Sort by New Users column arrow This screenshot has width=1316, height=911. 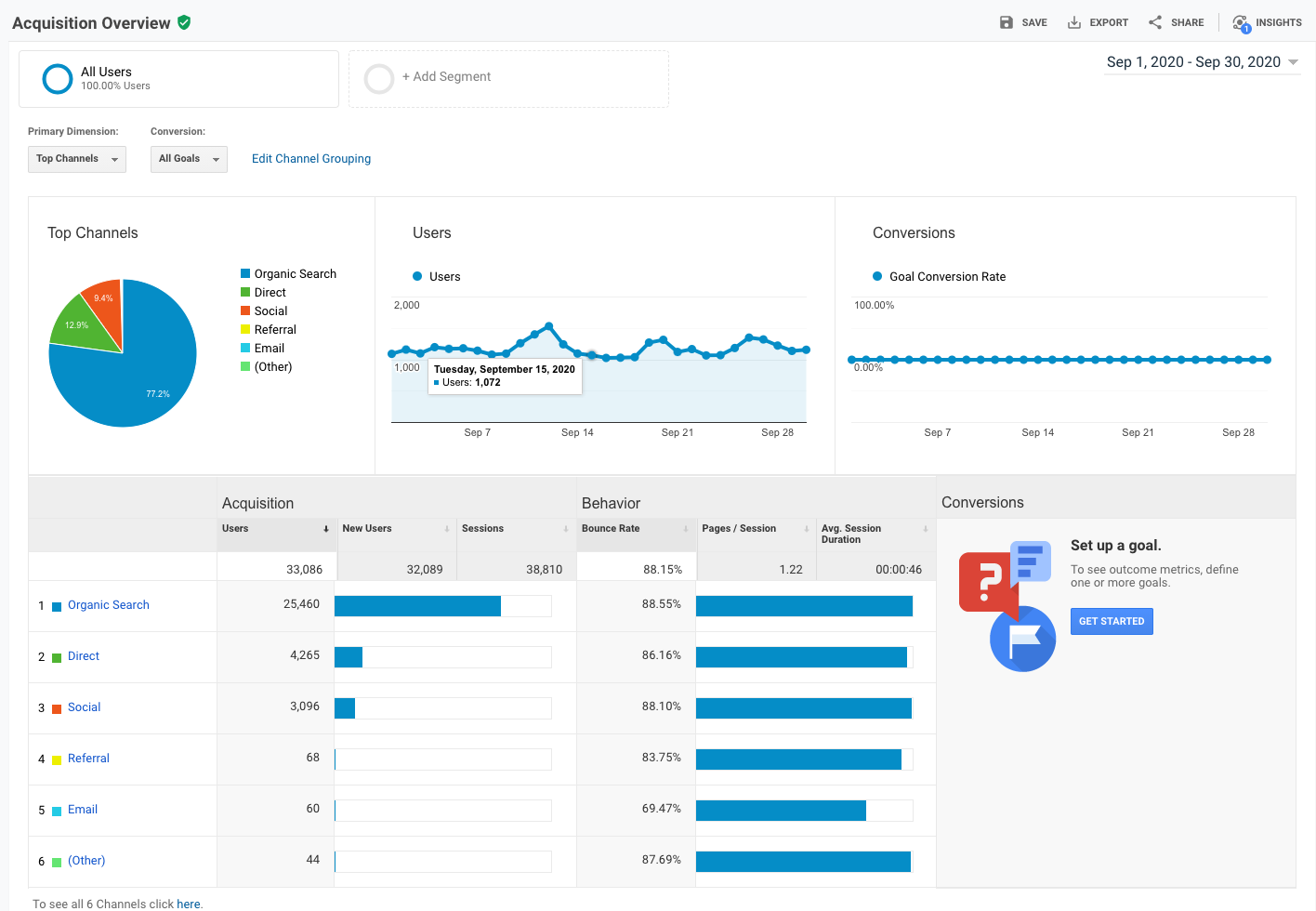coord(447,529)
